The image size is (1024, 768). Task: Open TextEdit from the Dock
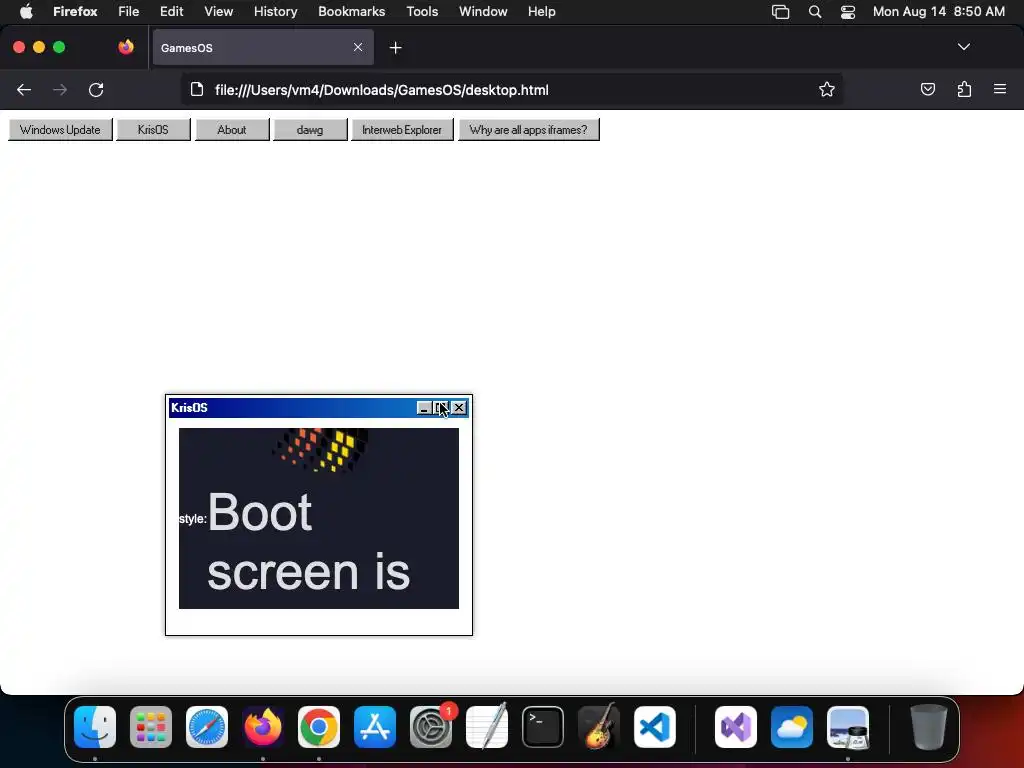point(487,727)
